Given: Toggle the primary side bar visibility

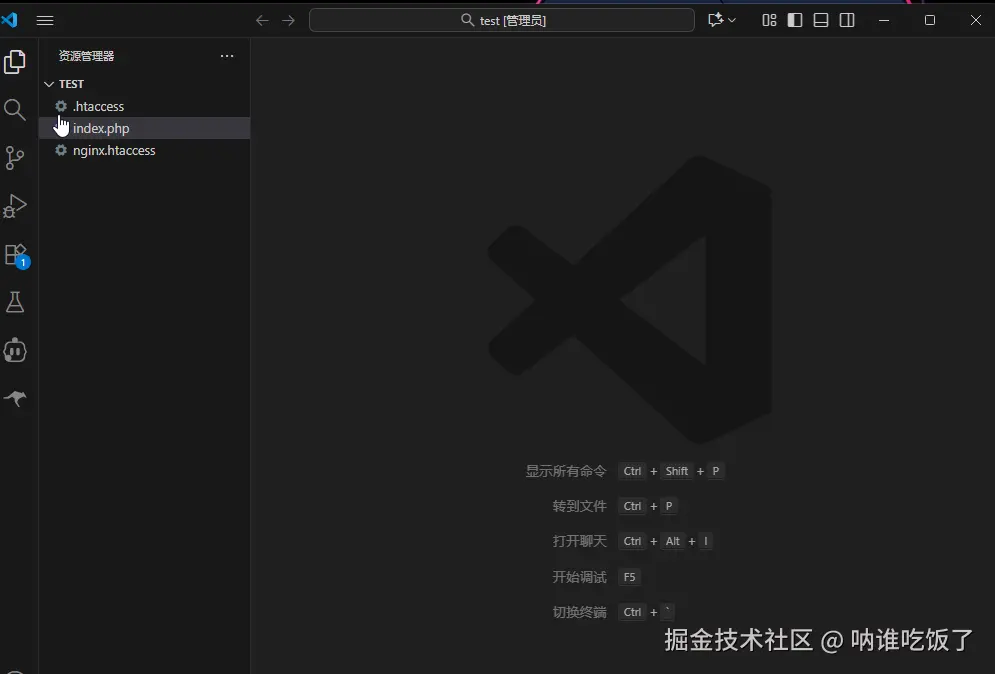Looking at the screenshot, I should [794, 20].
